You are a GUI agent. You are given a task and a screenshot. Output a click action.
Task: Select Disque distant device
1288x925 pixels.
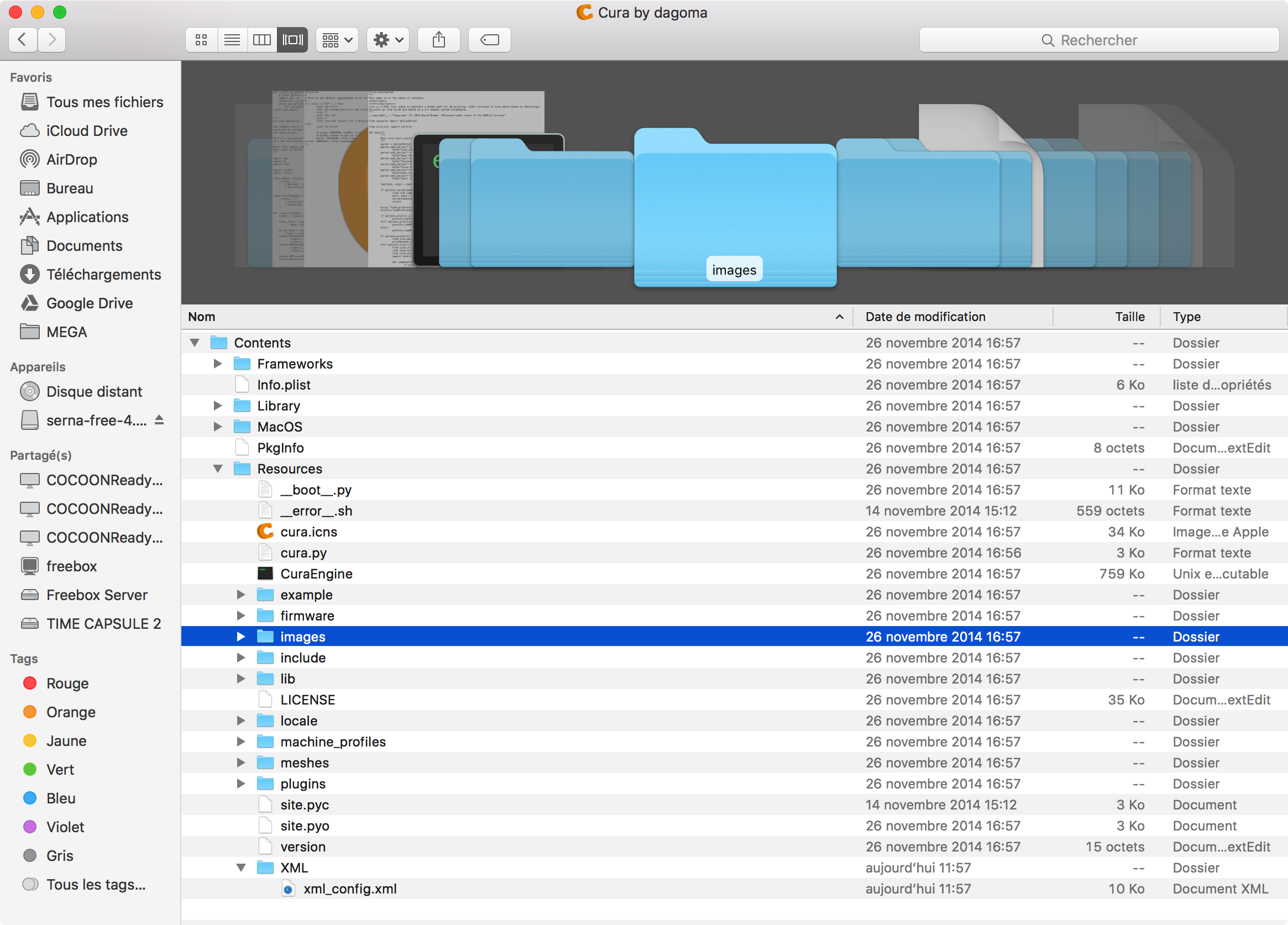[81, 392]
